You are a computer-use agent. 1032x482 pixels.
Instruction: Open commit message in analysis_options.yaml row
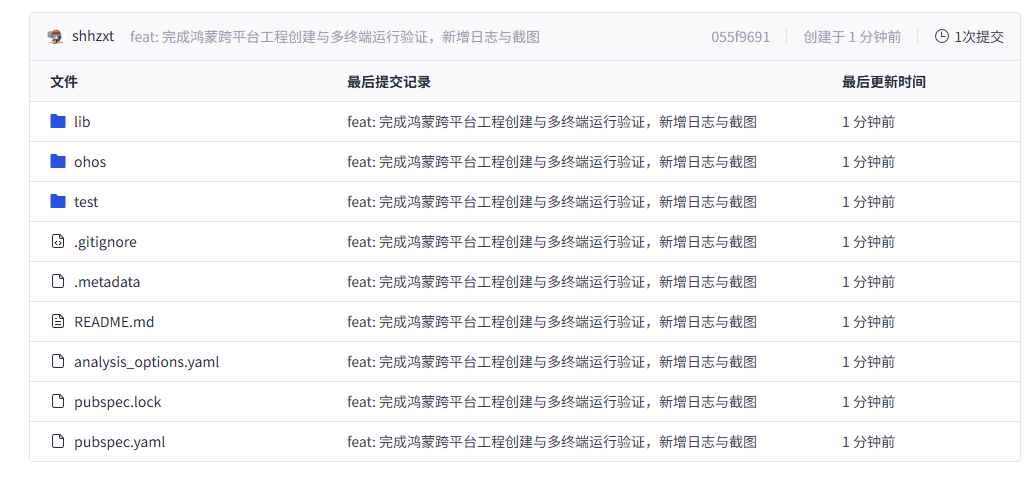[552, 362]
